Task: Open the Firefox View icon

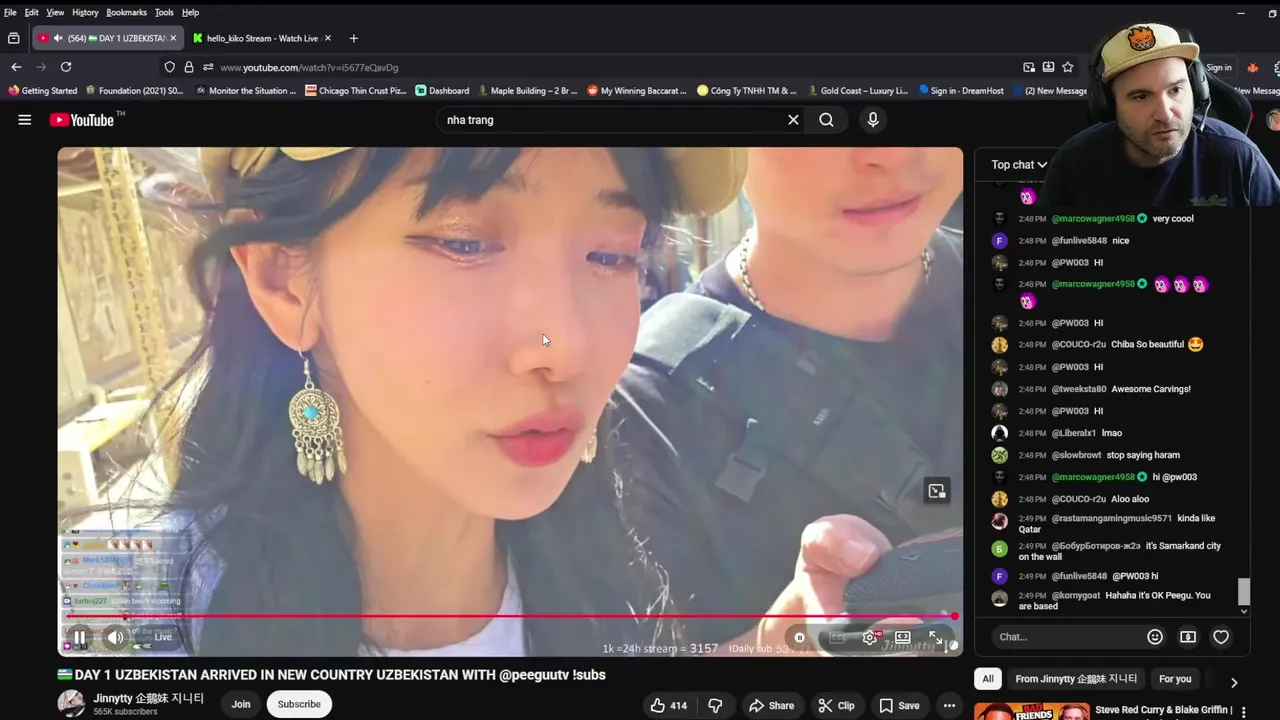Action: click(x=13, y=38)
